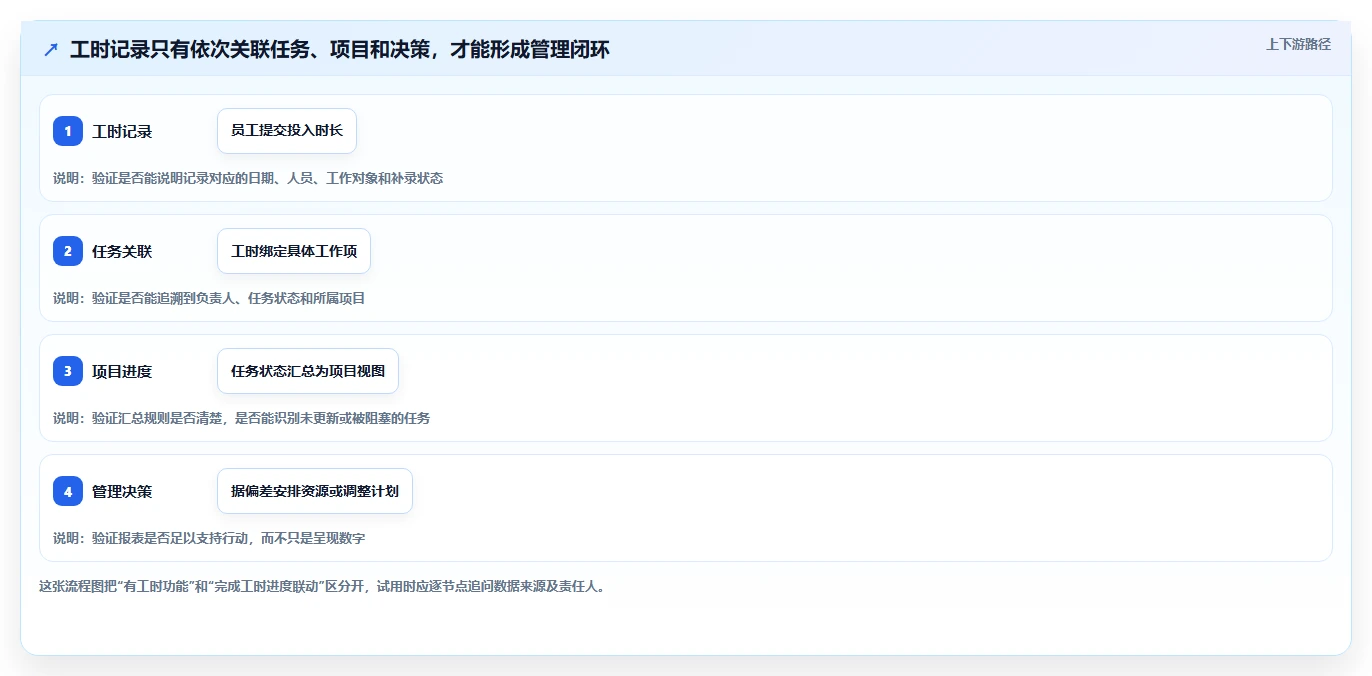Click note about 负责人、任务状态和所属项目

pyautogui.click(x=209, y=298)
